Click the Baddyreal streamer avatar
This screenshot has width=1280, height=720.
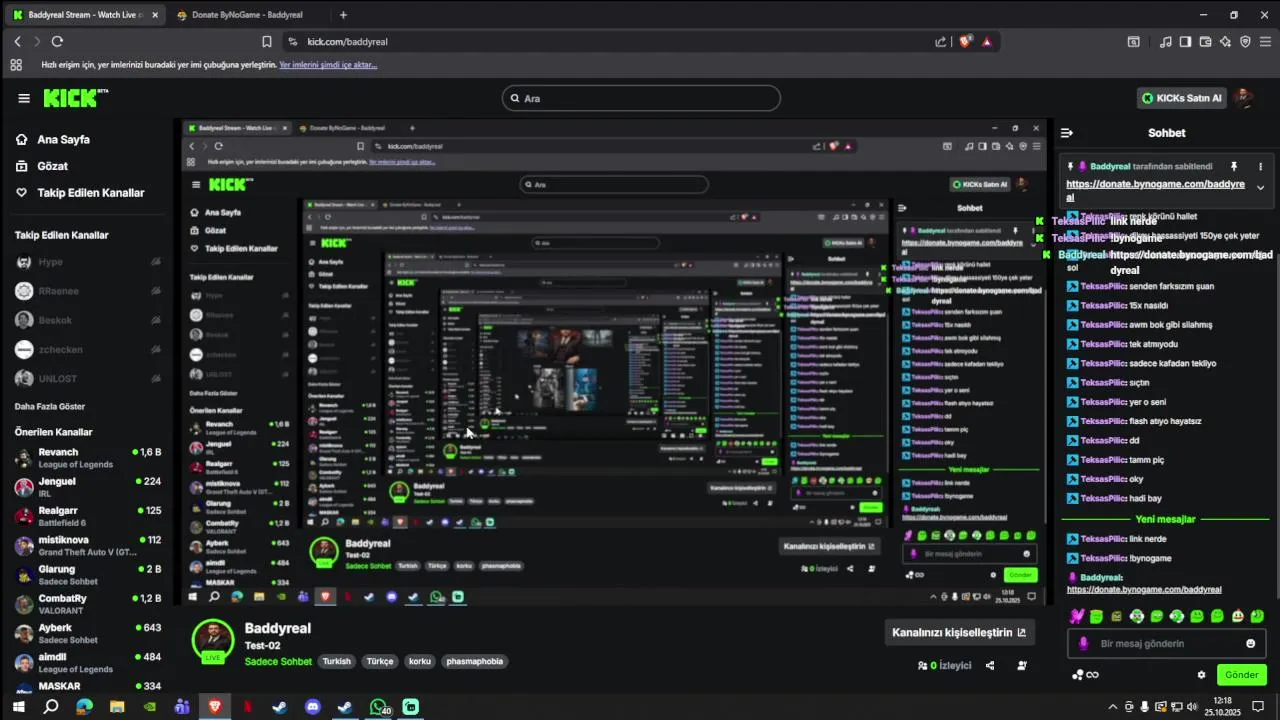[213, 641]
